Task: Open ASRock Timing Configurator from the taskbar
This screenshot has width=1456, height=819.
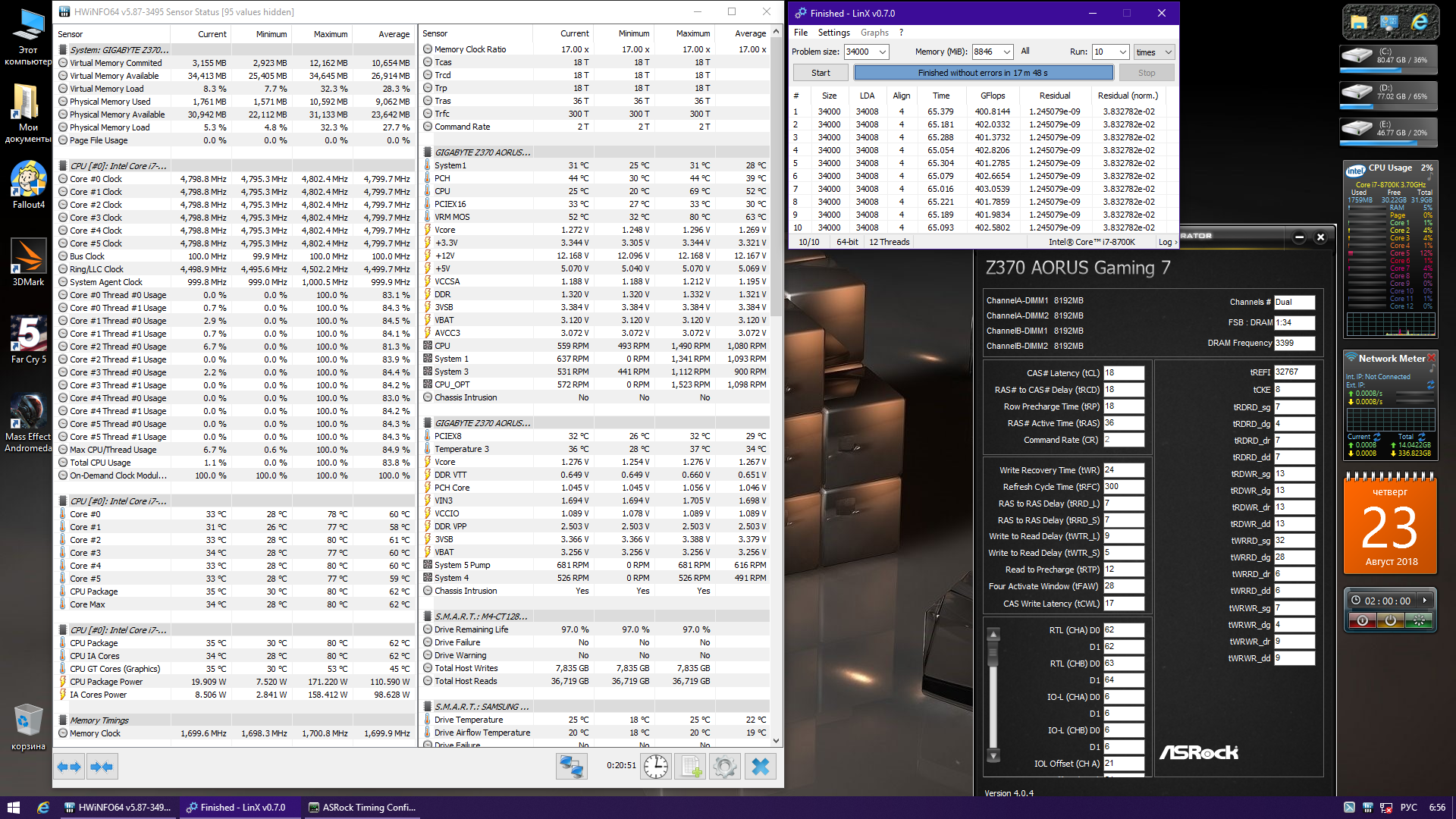Action: click(362, 808)
